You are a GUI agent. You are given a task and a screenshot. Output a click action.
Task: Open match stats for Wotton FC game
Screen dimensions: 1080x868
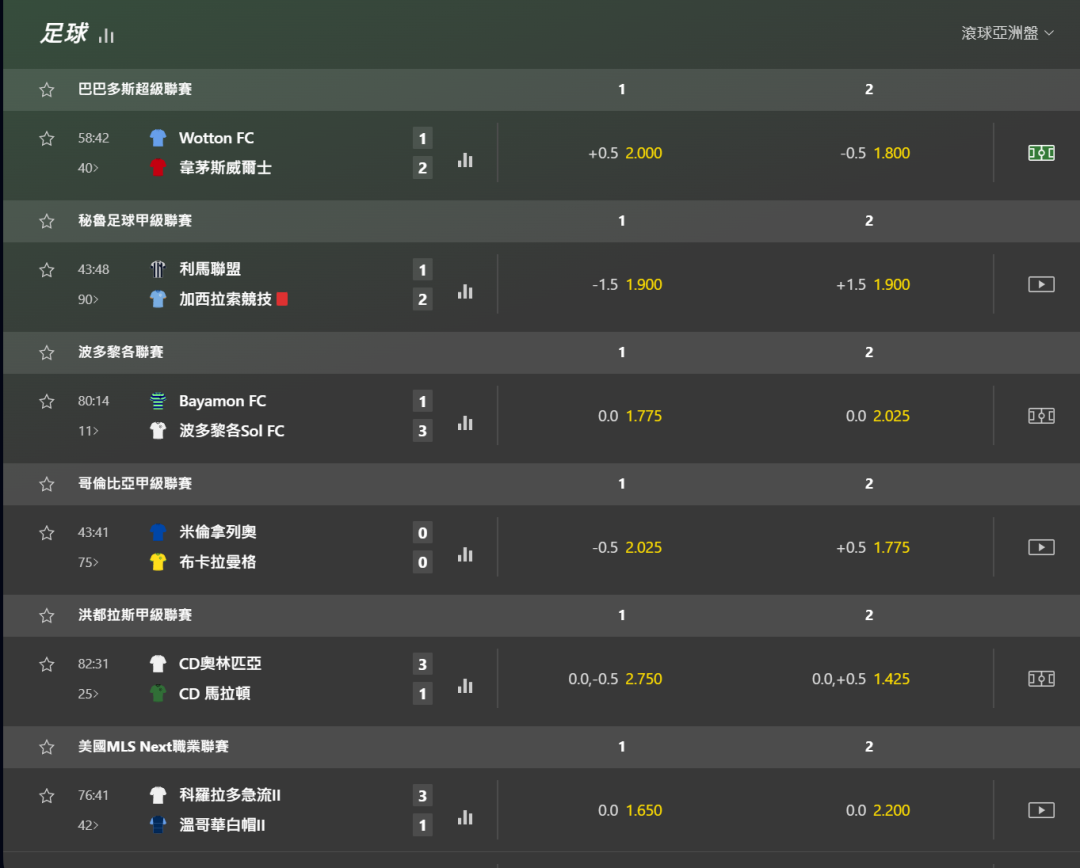point(465,159)
